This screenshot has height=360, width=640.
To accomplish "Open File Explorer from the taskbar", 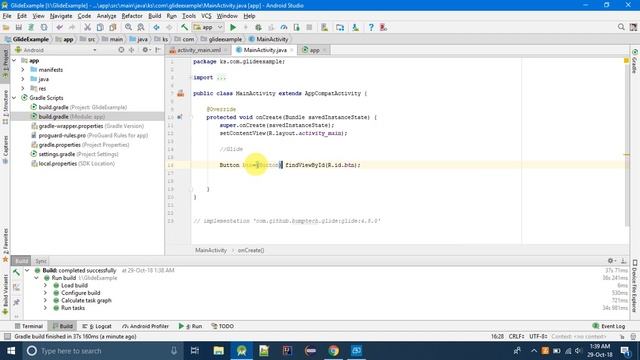I will click(x=218, y=351).
